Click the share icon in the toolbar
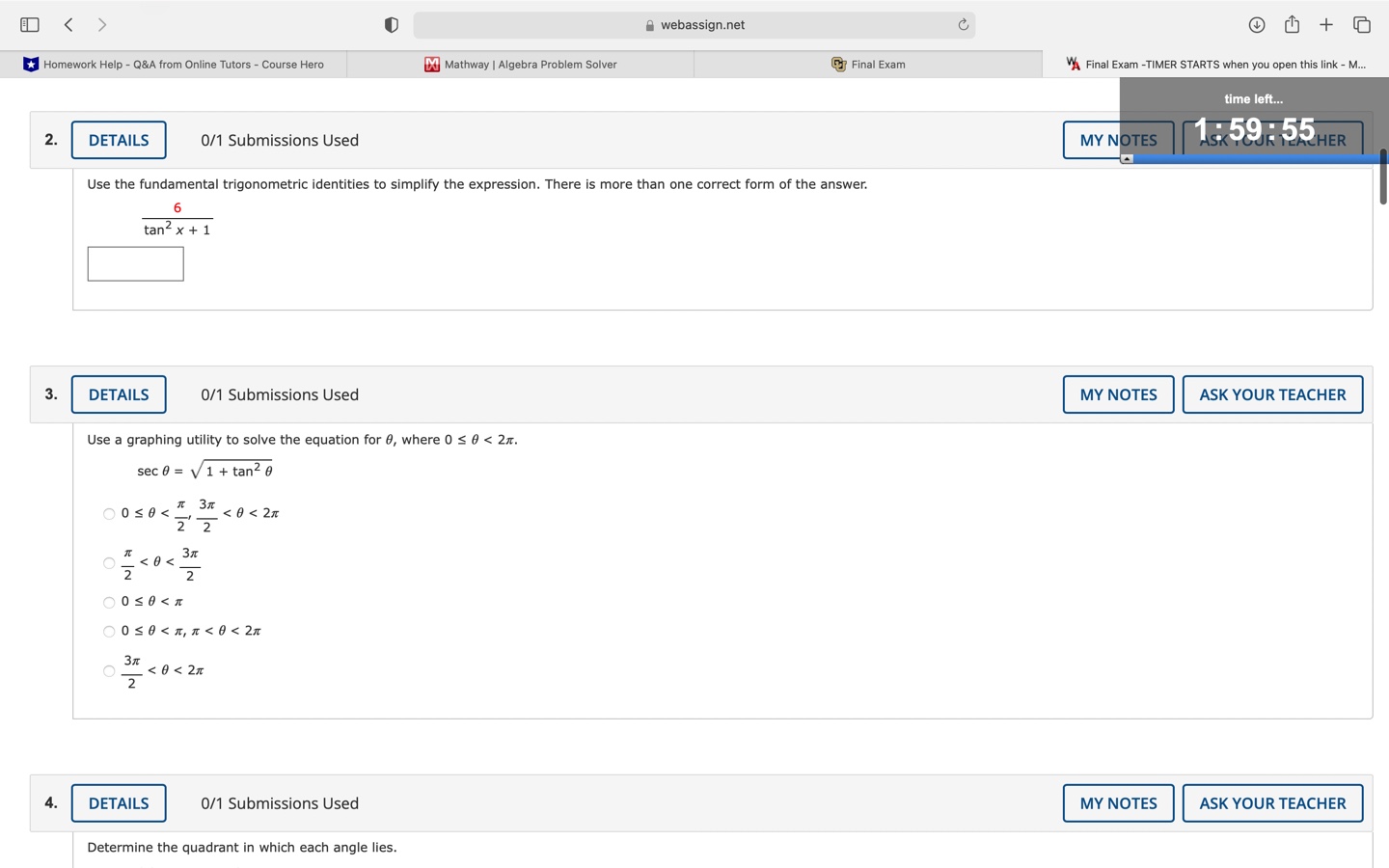Image resolution: width=1389 pixels, height=868 pixels. [1292, 24]
